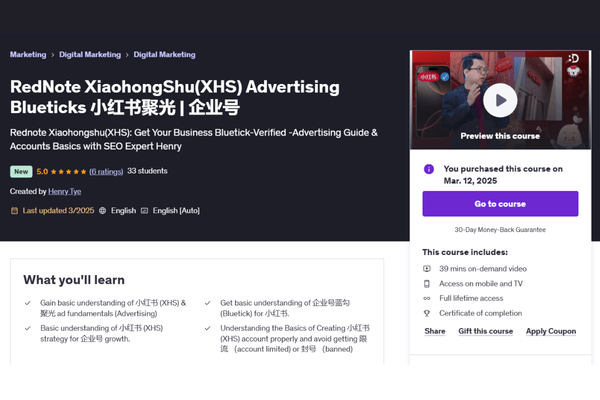Image resolution: width=600 pixels, height=400 pixels.
Task: Click the full lifetime access infinity icon
Action: point(428,298)
